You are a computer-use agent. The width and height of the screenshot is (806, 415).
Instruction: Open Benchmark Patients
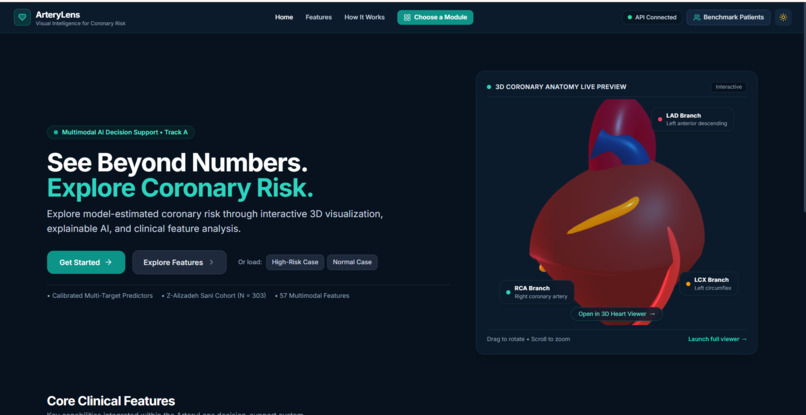tap(728, 17)
